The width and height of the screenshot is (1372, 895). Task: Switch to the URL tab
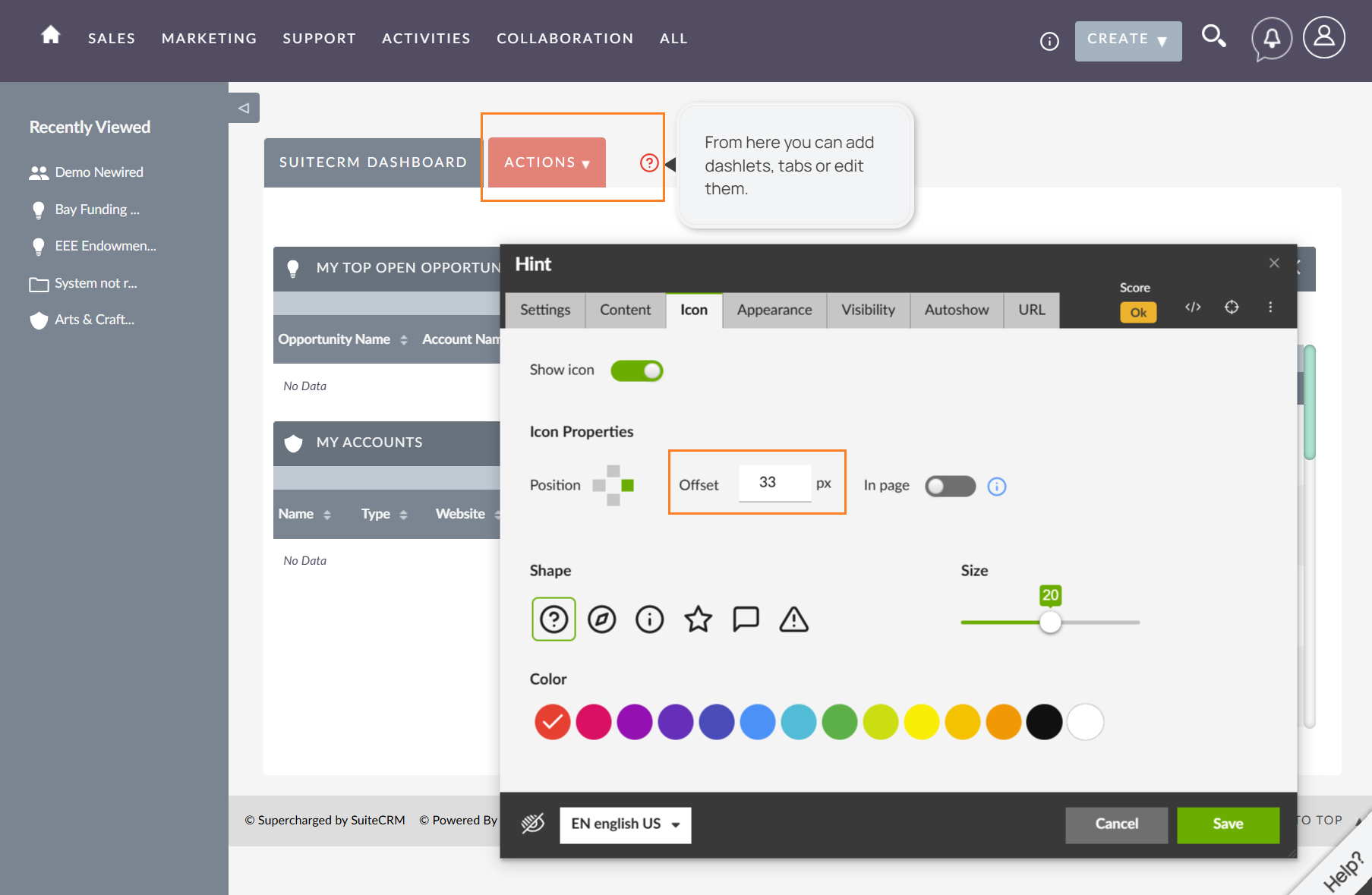pyautogui.click(x=1032, y=310)
